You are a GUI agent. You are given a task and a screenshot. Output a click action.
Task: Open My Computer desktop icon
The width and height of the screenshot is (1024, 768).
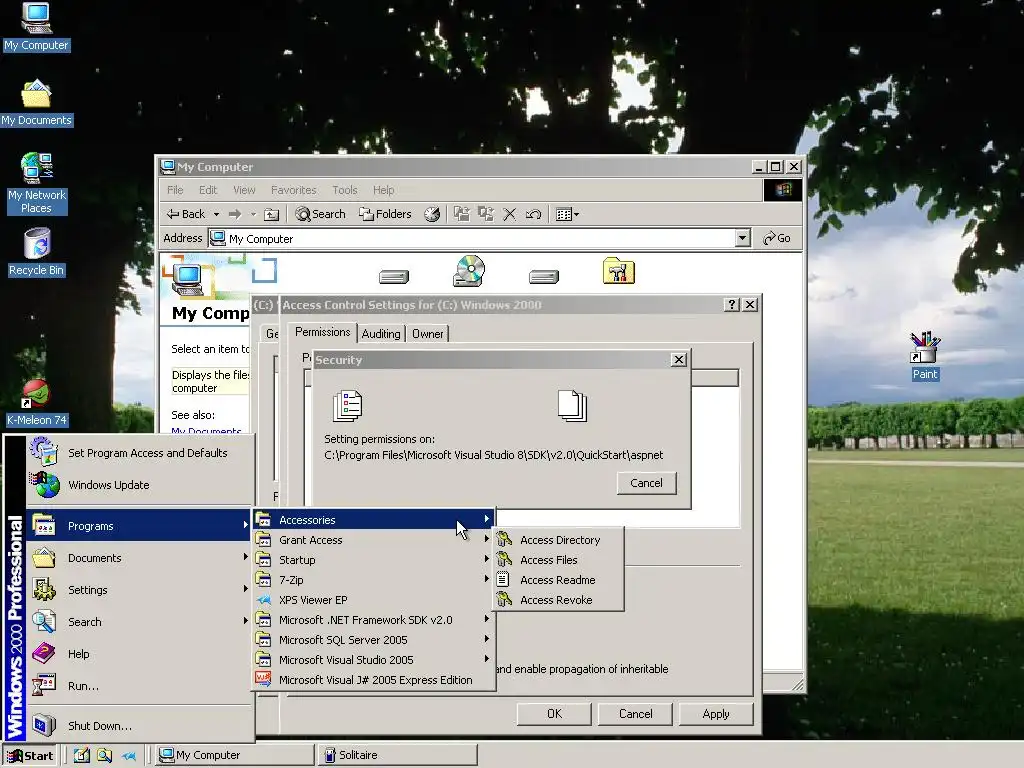tap(36, 26)
